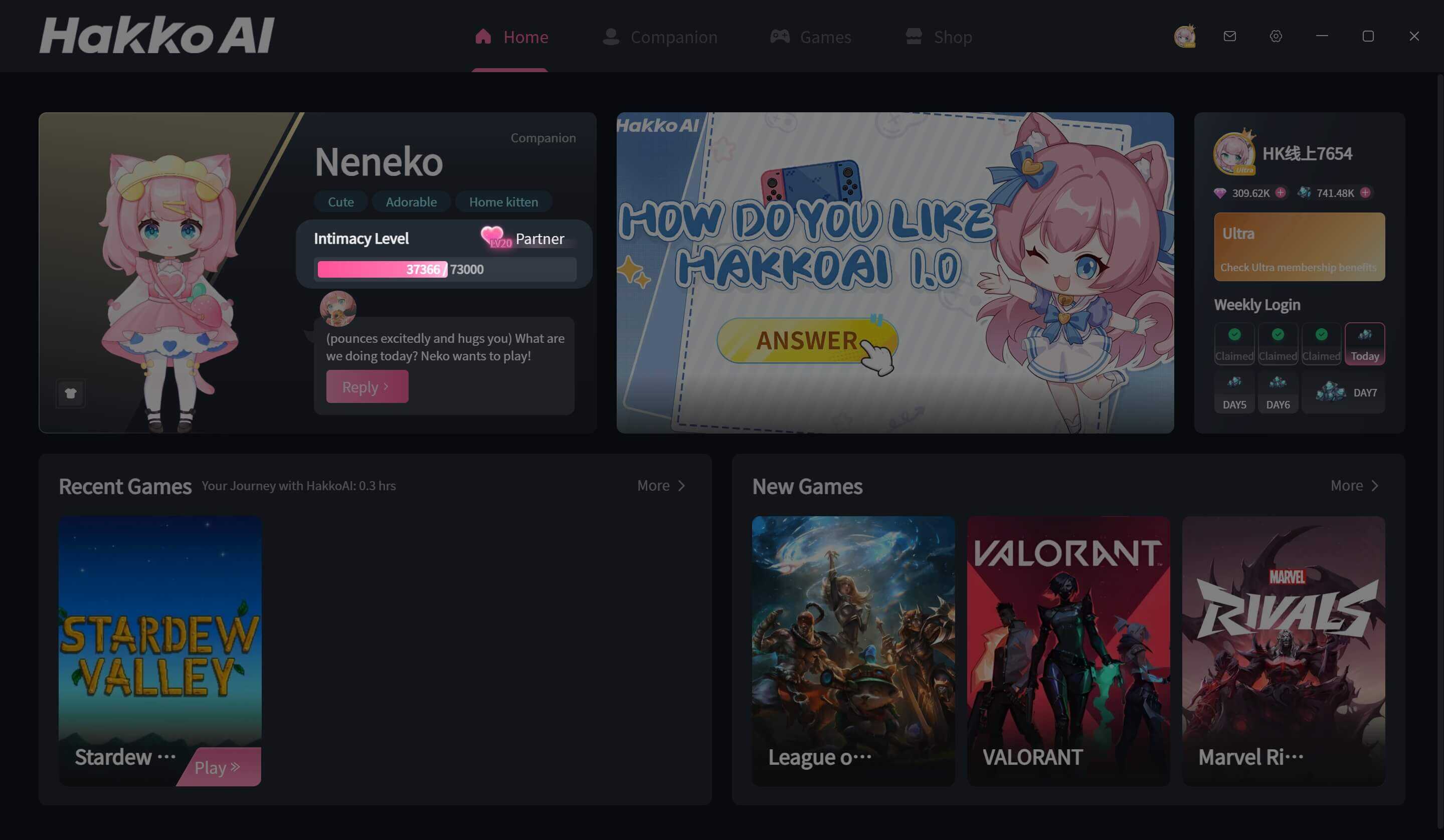Click the second Claimed login reward
This screenshot has height=840, width=1444.
pyautogui.click(x=1277, y=343)
